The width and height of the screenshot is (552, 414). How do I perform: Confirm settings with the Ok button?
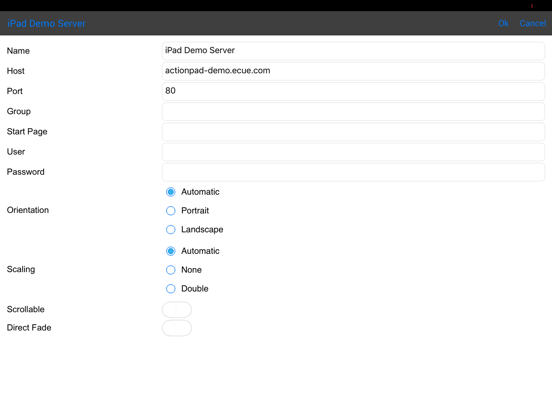pyautogui.click(x=503, y=23)
